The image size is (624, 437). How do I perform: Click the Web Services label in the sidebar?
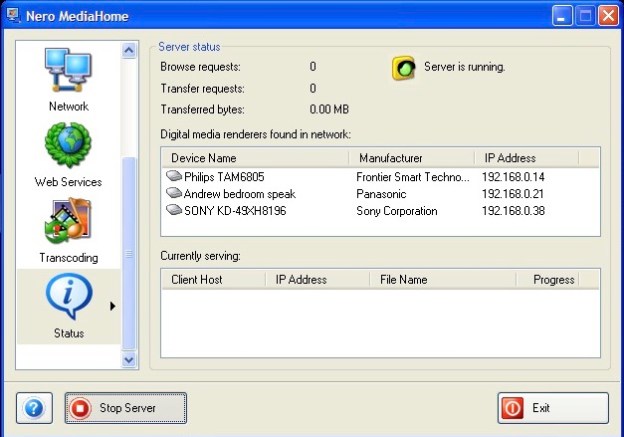coord(68,182)
